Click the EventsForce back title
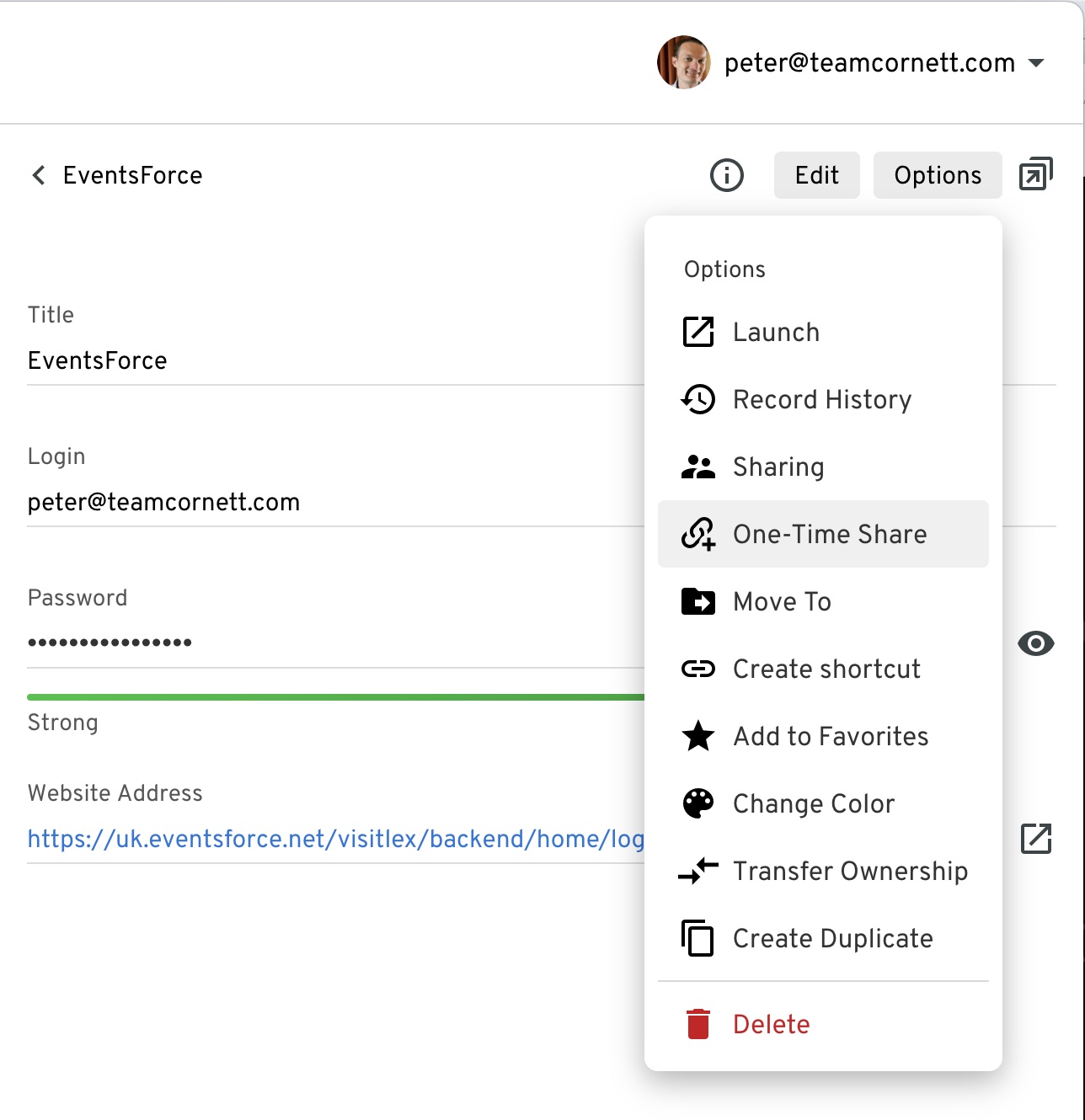This screenshot has width=1085, height=1120. (132, 175)
